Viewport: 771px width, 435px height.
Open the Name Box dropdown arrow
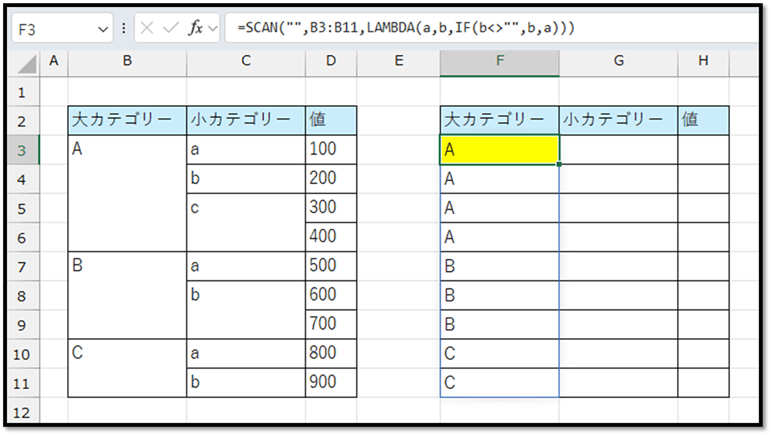click(x=104, y=29)
